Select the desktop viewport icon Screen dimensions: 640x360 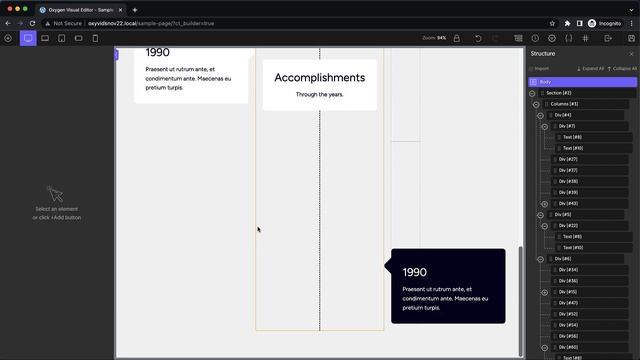pos(28,38)
